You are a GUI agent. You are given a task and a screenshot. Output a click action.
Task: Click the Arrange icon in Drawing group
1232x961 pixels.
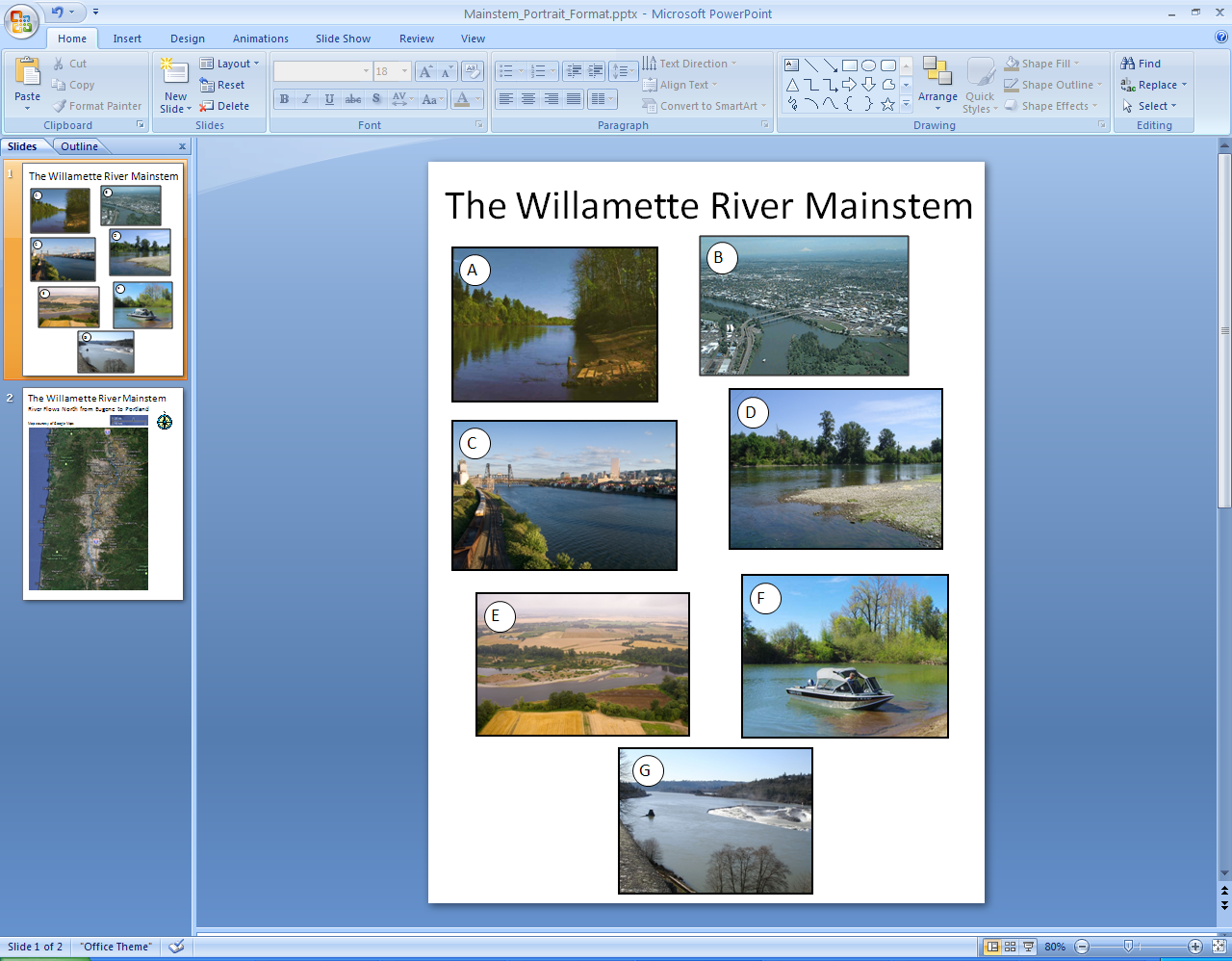[937, 71]
